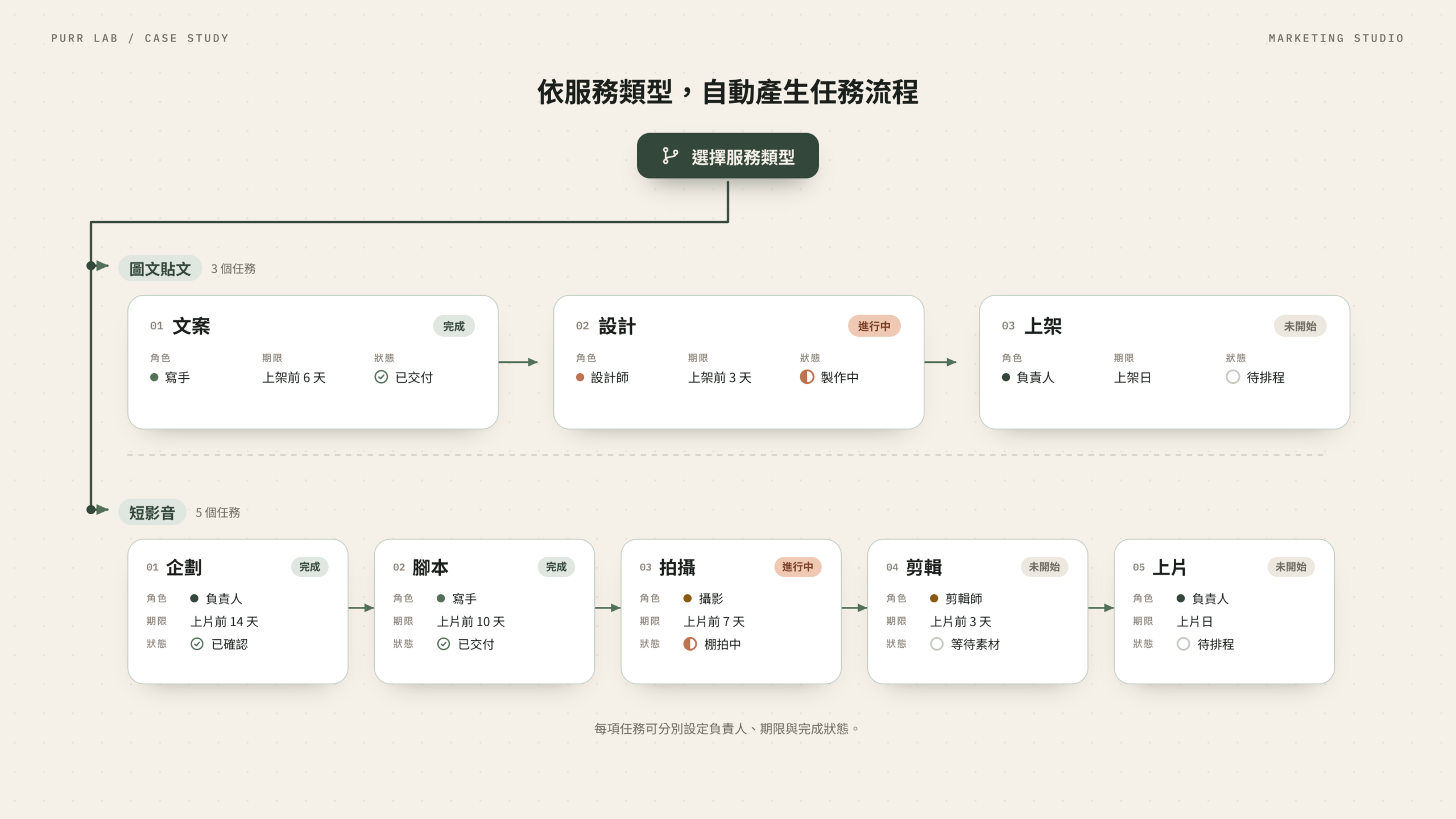Click the arrow between 文案 and 設計 cards
The height and width of the screenshot is (819, 1456).
click(518, 362)
